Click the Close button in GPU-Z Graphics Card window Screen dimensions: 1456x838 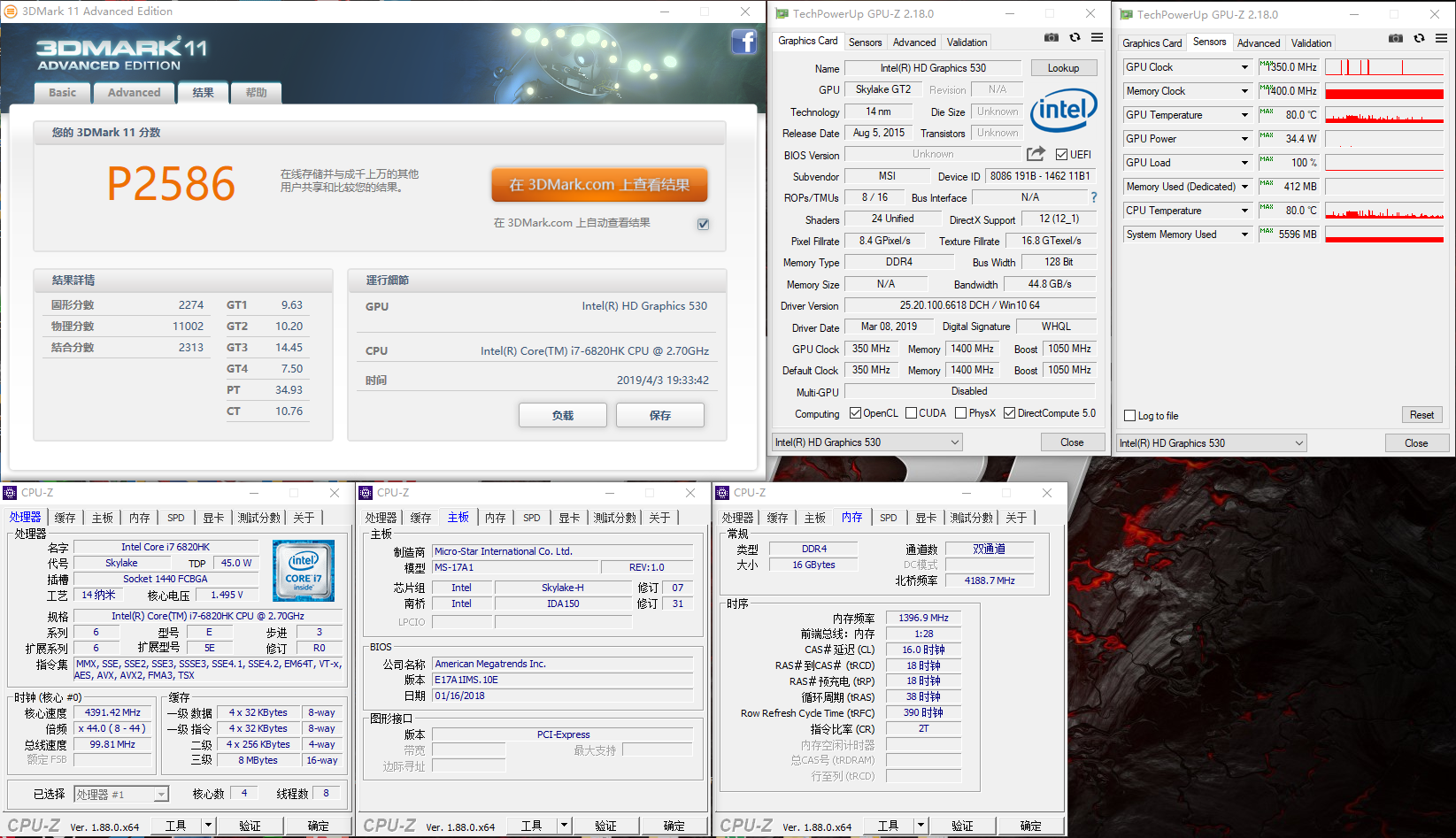click(1072, 442)
